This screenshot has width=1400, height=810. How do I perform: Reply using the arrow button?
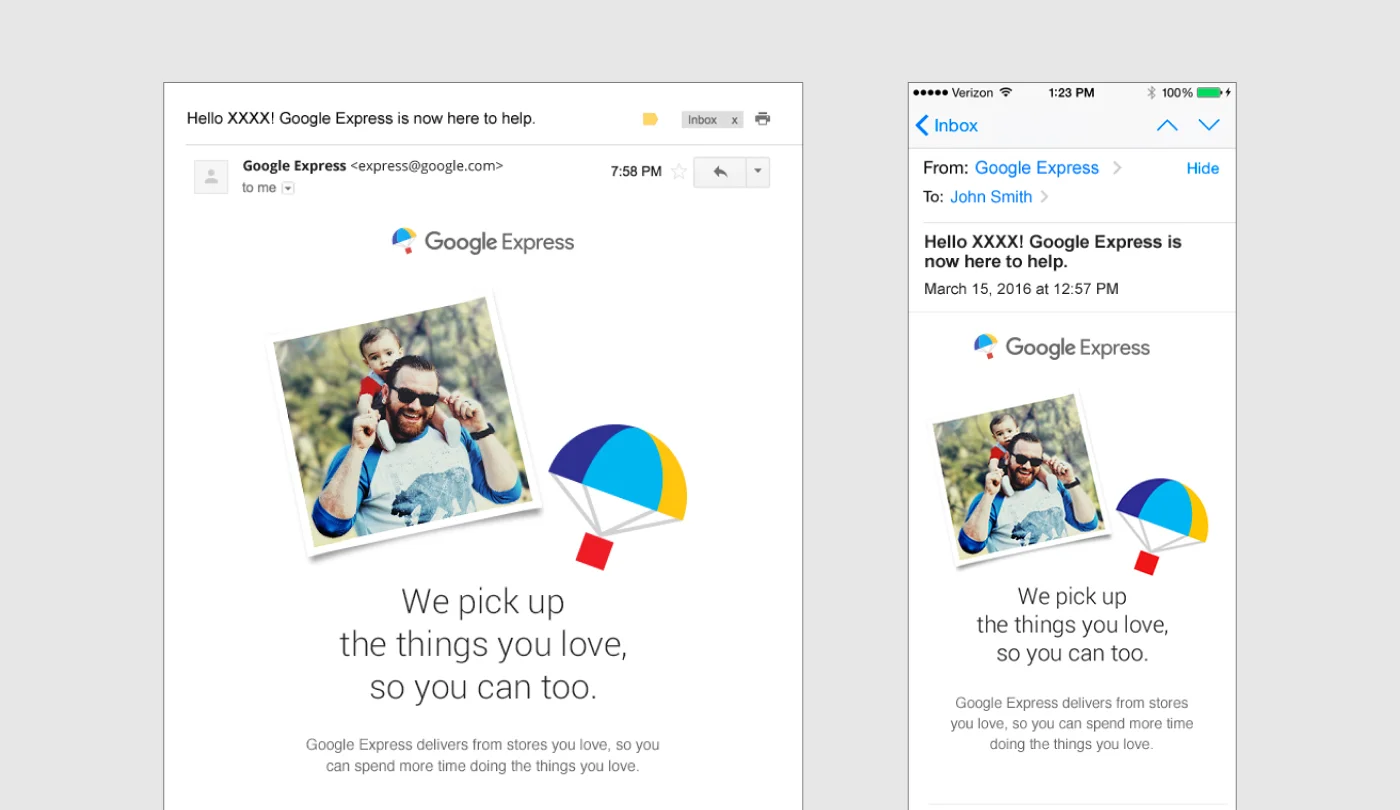720,172
